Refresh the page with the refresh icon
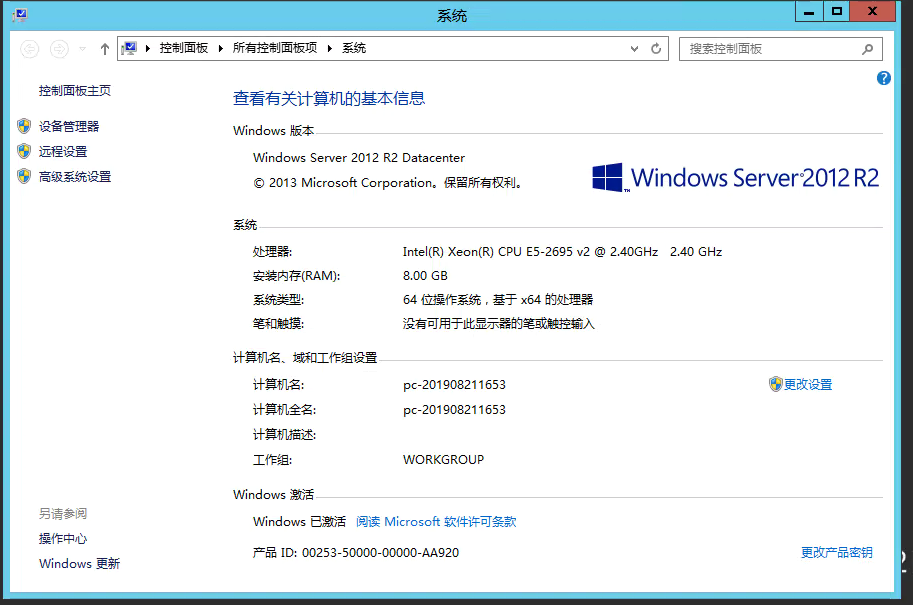Image resolution: width=913 pixels, height=605 pixels. (653, 49)
